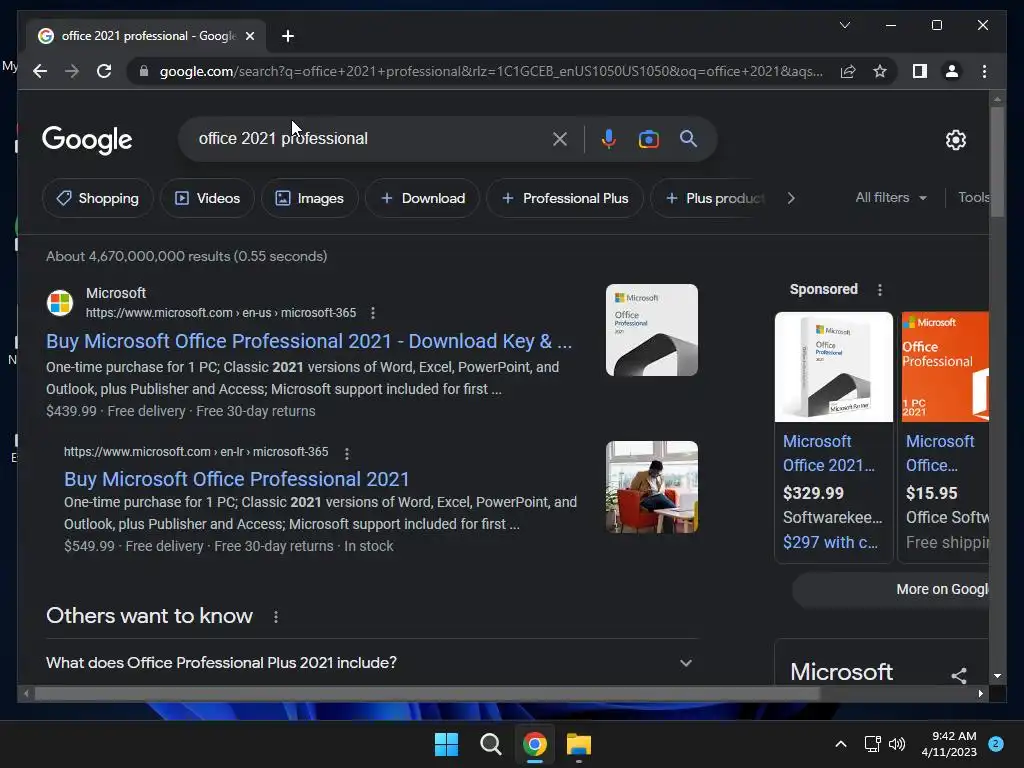Open options beside Others want to know
This screenshot has height=768, width=1024.
(x=276, y=616)
